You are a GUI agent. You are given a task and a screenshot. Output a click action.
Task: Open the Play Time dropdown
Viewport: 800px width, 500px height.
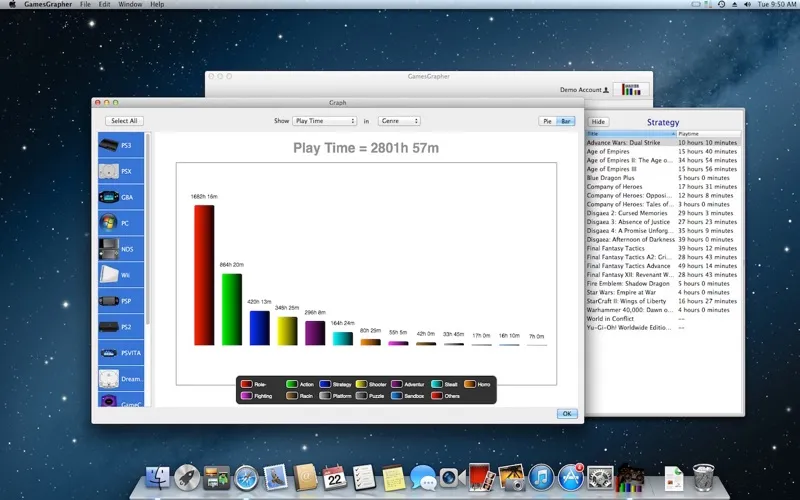click(324, 121)
